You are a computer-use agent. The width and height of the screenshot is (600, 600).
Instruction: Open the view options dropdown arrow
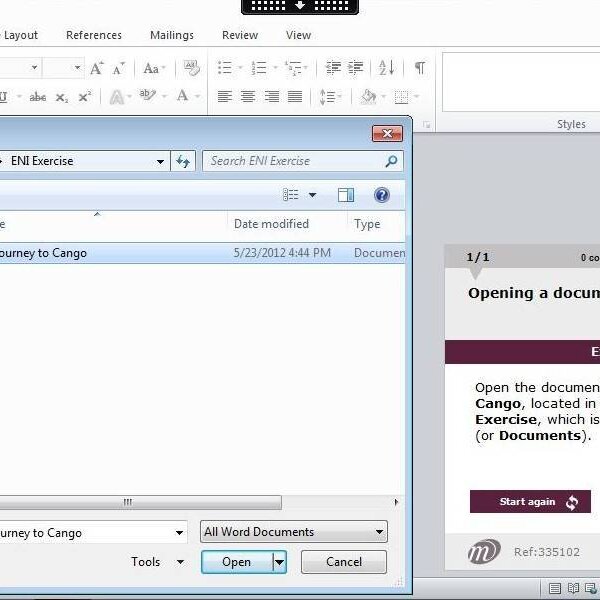pos(313,195)
